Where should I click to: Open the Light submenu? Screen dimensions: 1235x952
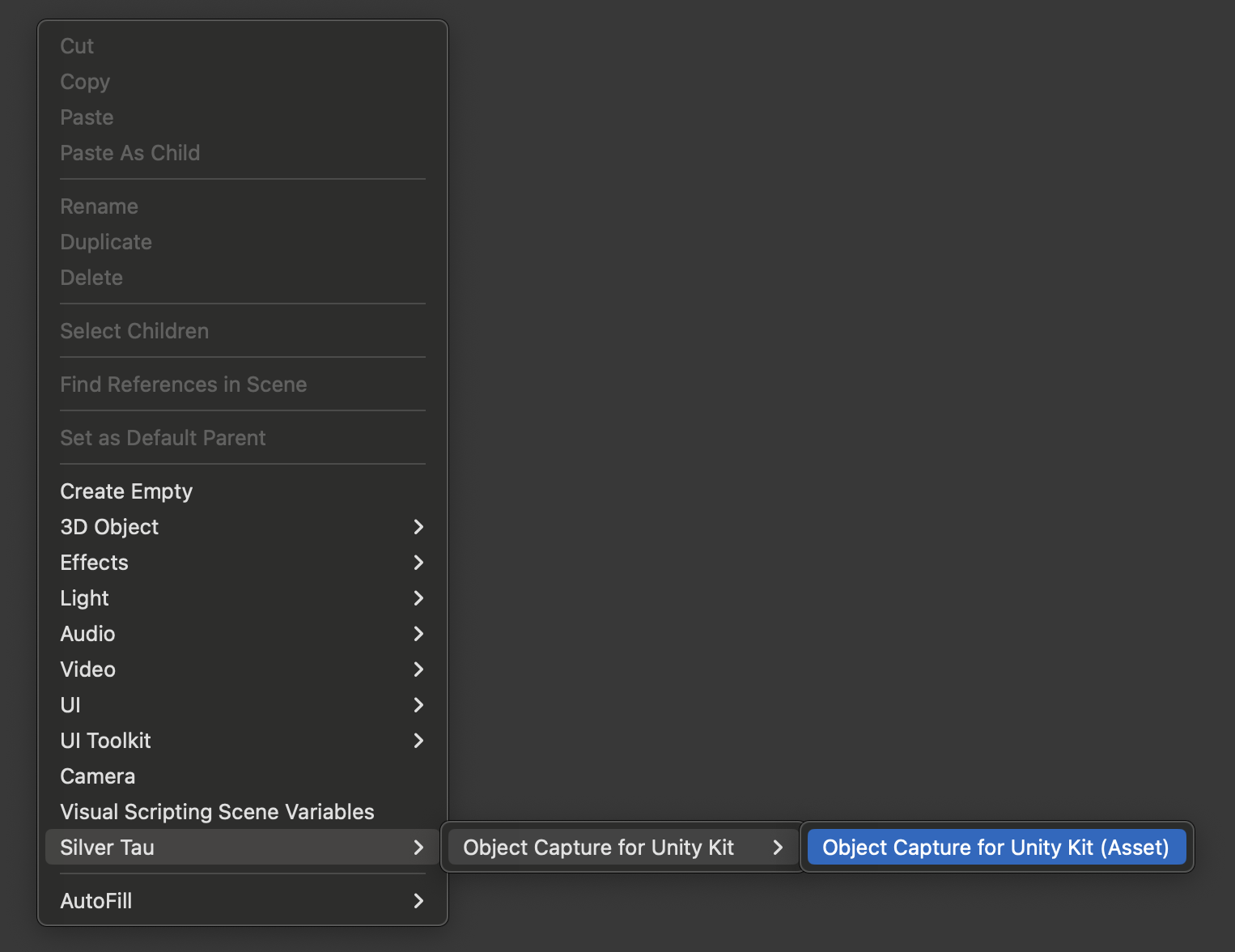click(x=243, y=598)
